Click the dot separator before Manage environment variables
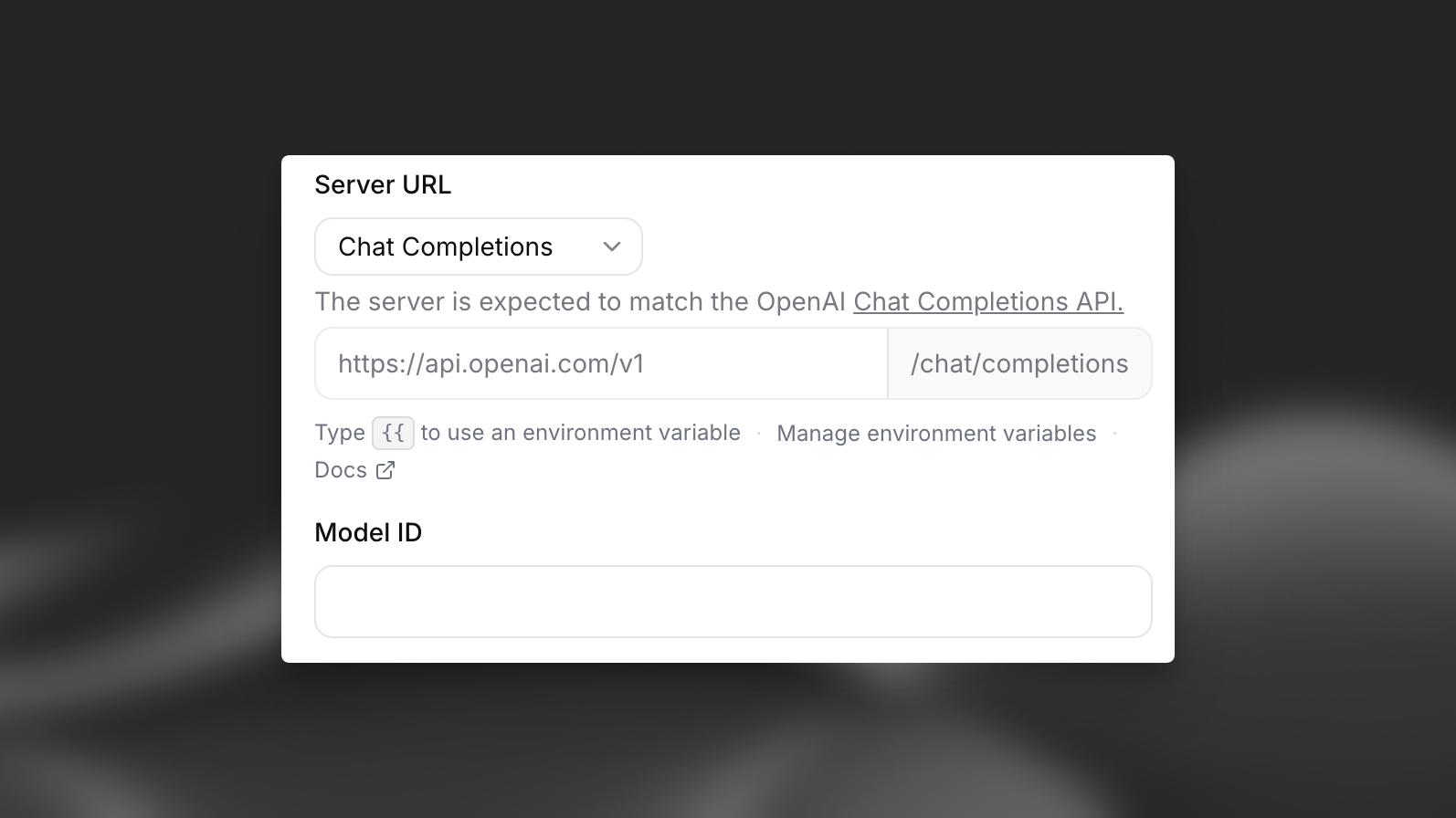Screen dimensions: 1456x818 point(759,433)
